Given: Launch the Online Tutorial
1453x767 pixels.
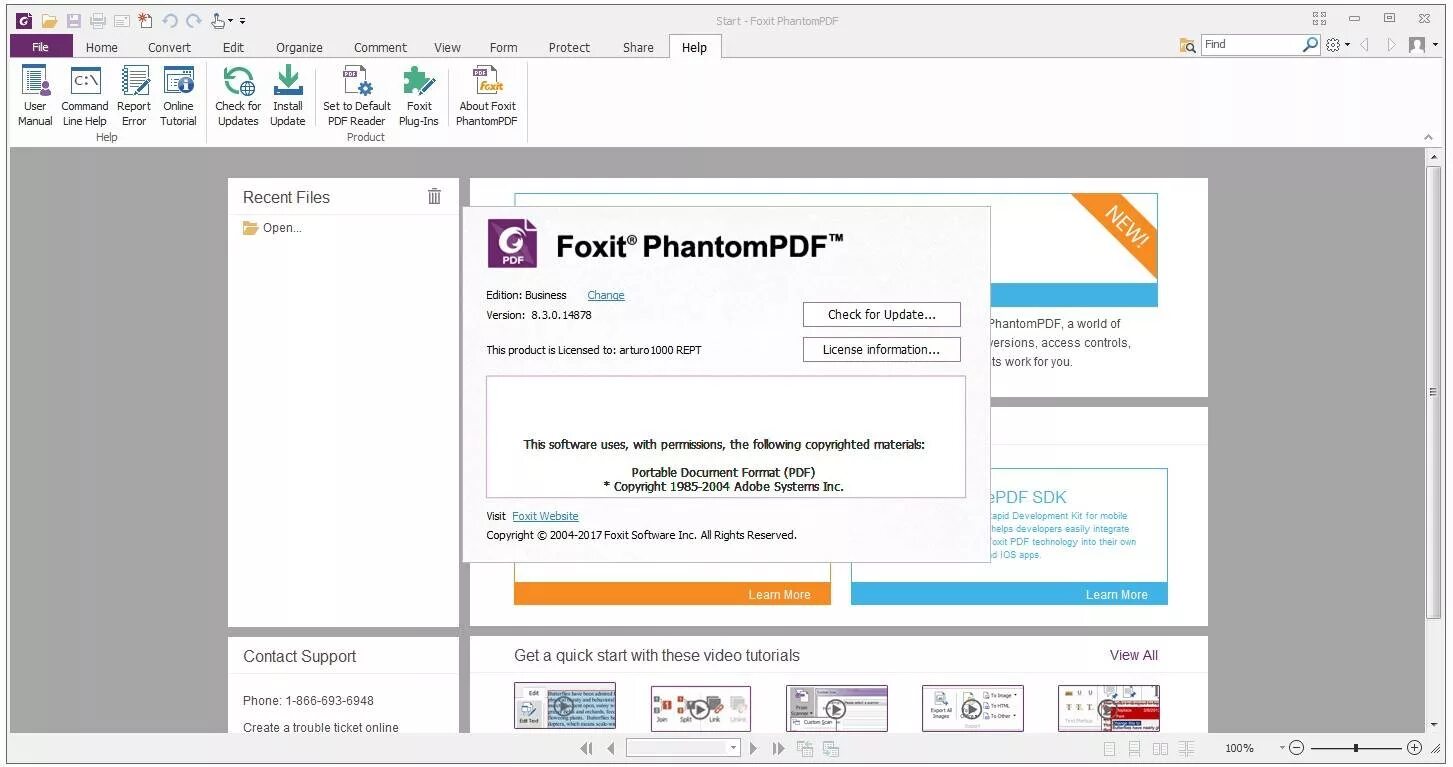Looking at the screenshot, I should [178, 96].
